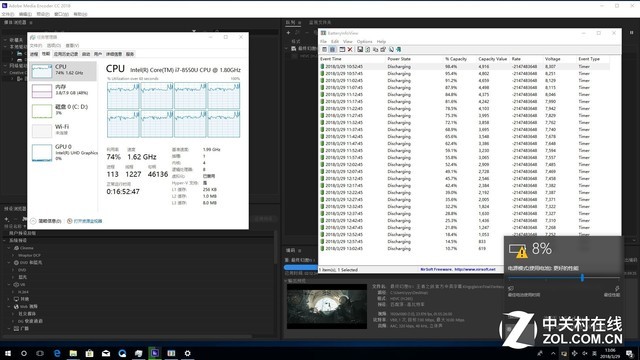
Task: Open the NirSoft Freeware website link
Action: pyautogui.click(x=458, y=269)
